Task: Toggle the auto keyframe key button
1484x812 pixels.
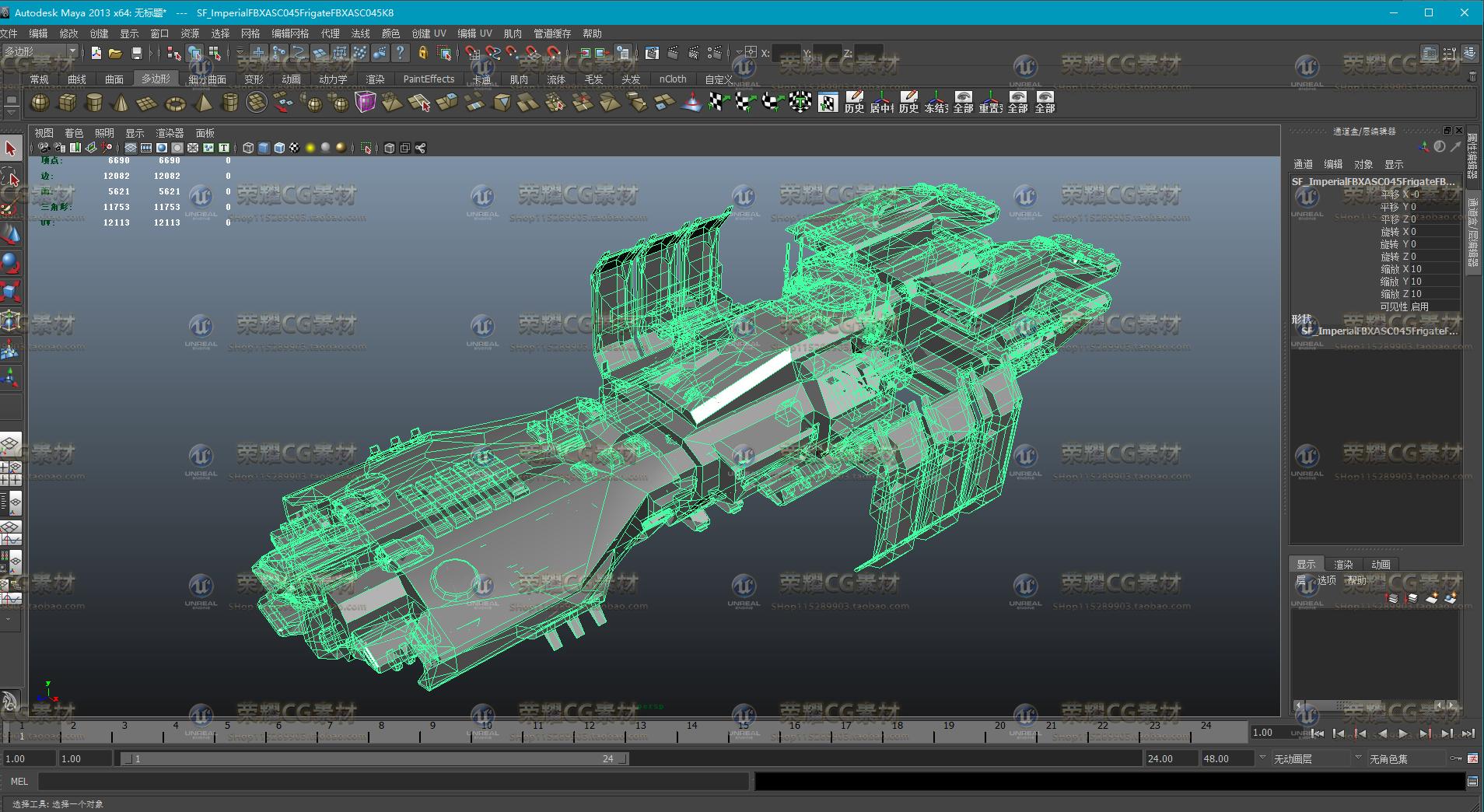Action: (x=1455, y=758)
